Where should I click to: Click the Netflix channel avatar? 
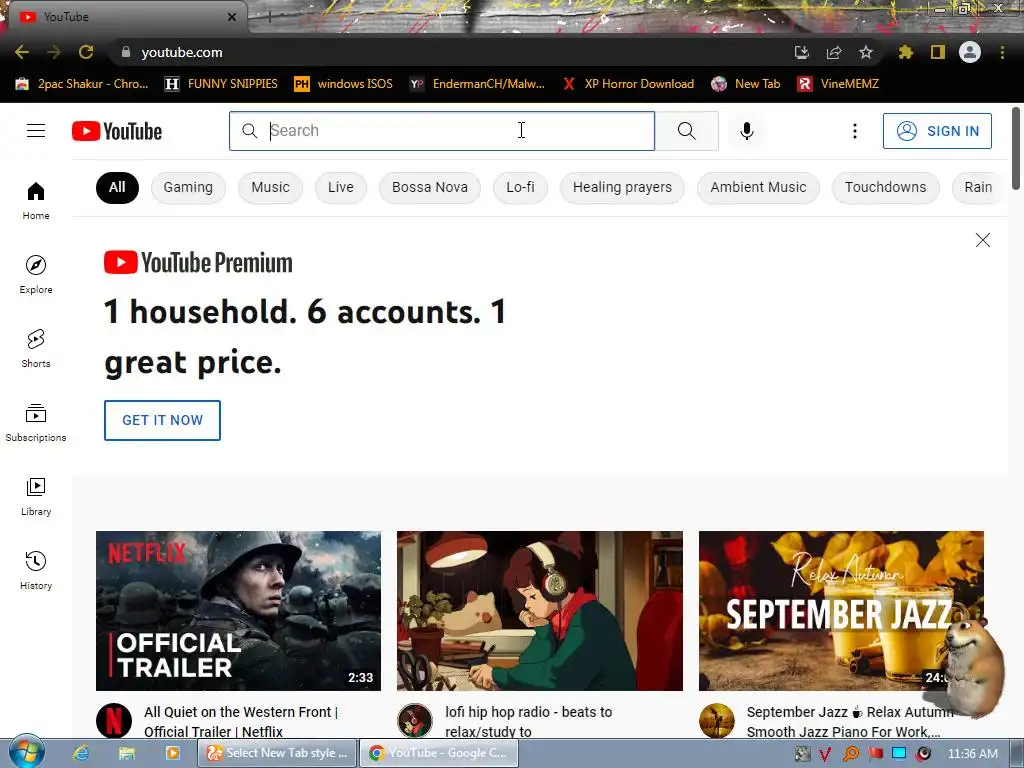tap(114, 720)
